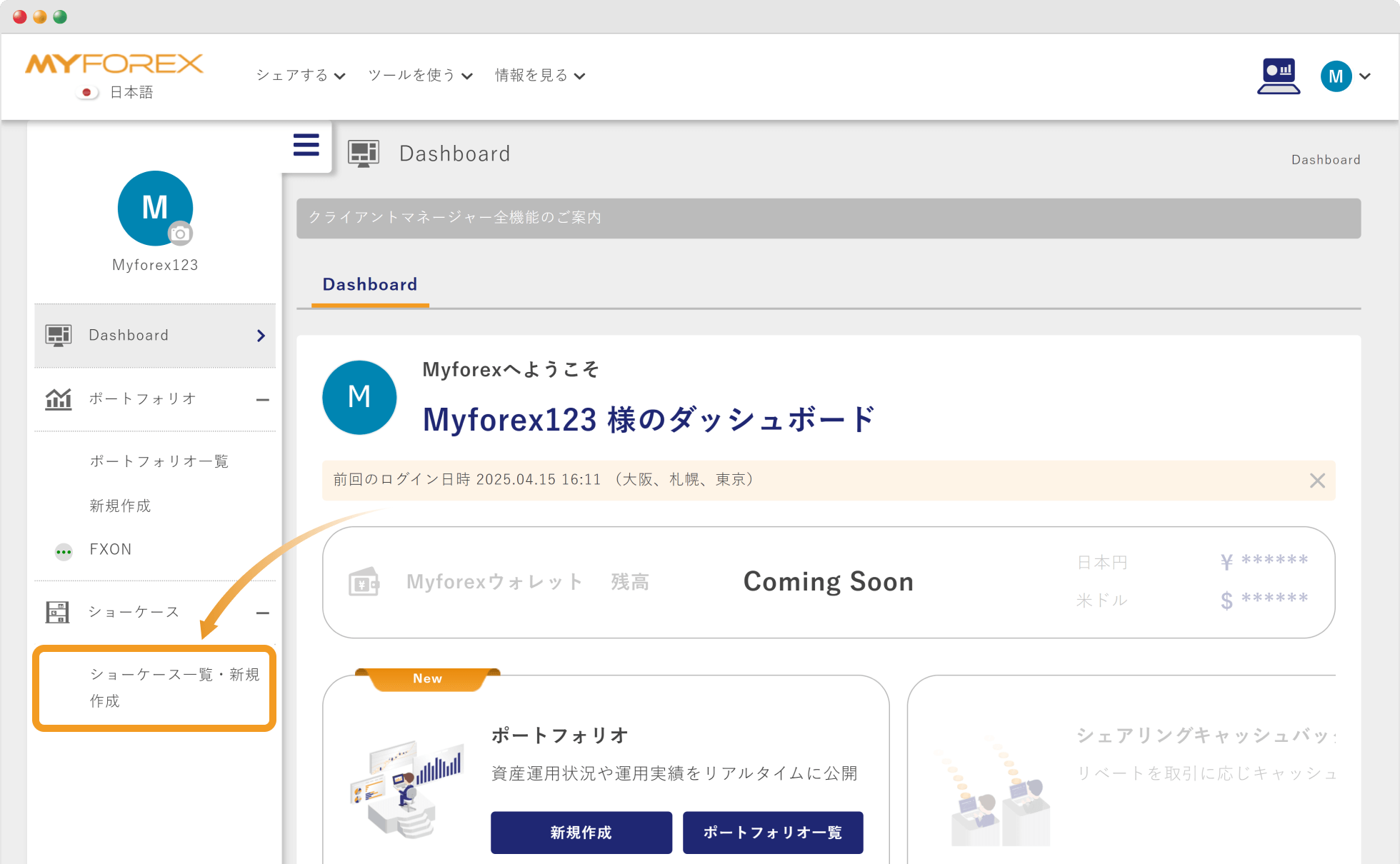This screenshot has width=1400, height=864.
Task: Click the camera icon on the profile avatar
Action: [x=181, y=233]
